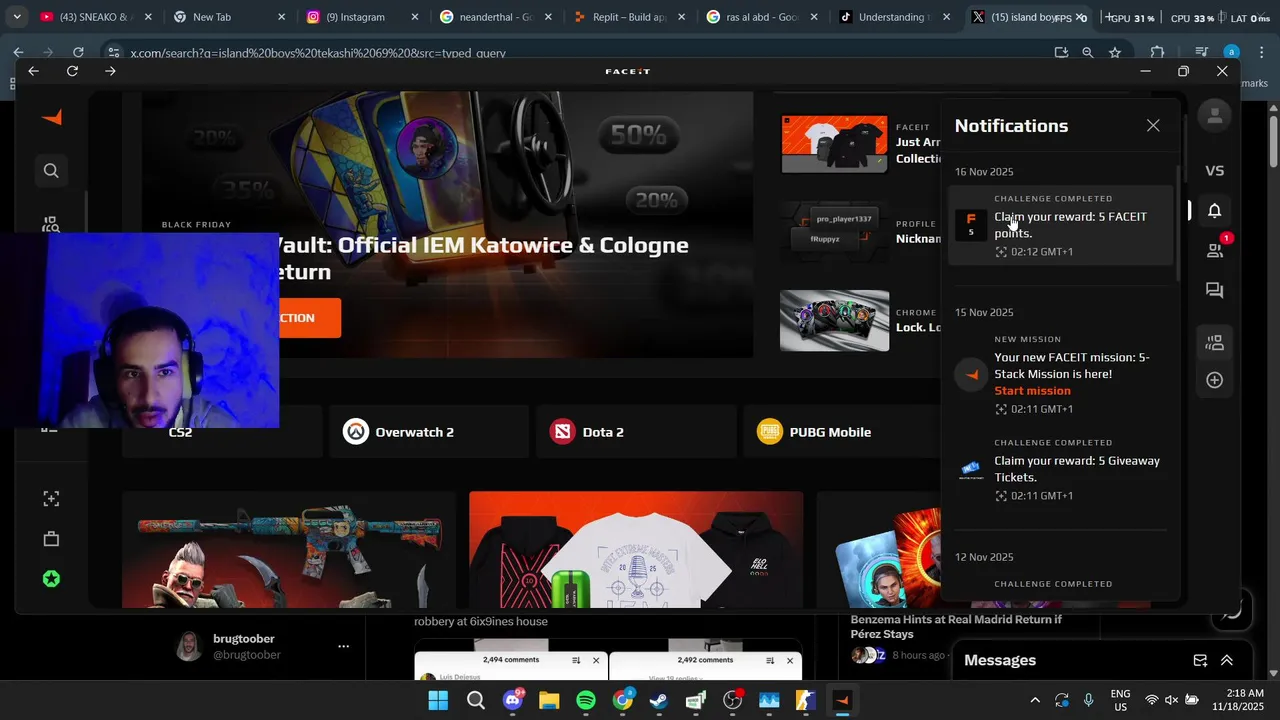Go forward in the FACEIT window
The height and width of the screenshot is (720, 1280).
tap(110, 71)
